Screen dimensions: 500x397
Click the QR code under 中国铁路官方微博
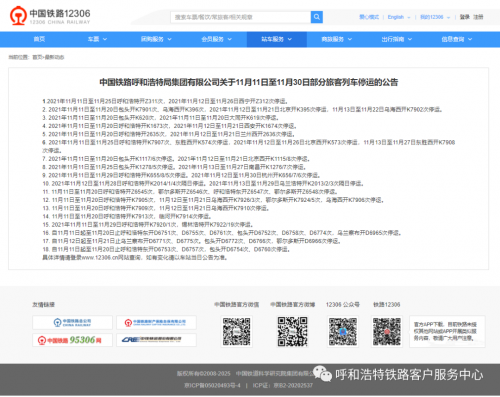[293, 332]
